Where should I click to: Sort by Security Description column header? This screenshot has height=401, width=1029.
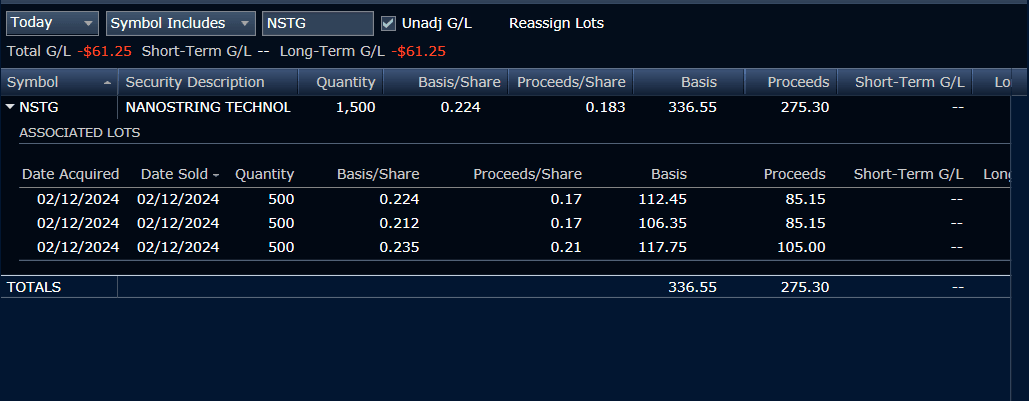click(x=195, y=82)
